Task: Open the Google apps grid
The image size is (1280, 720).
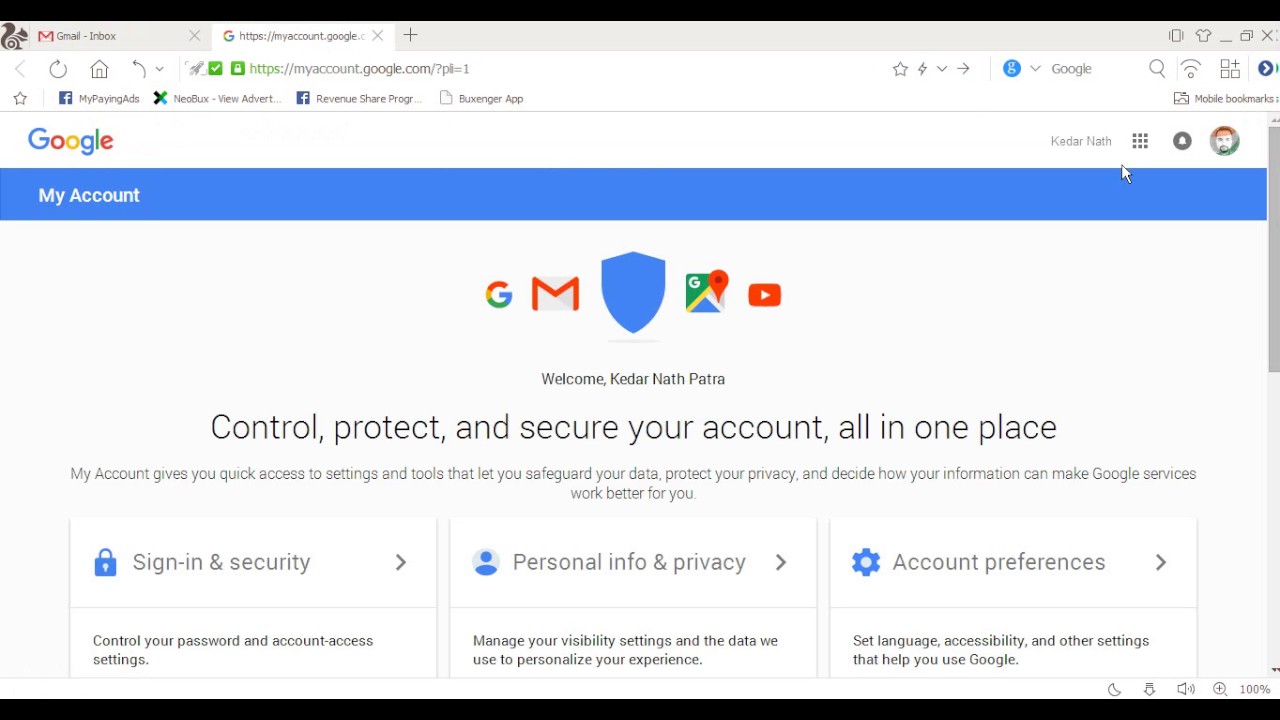Action: tap(1140, 141)
